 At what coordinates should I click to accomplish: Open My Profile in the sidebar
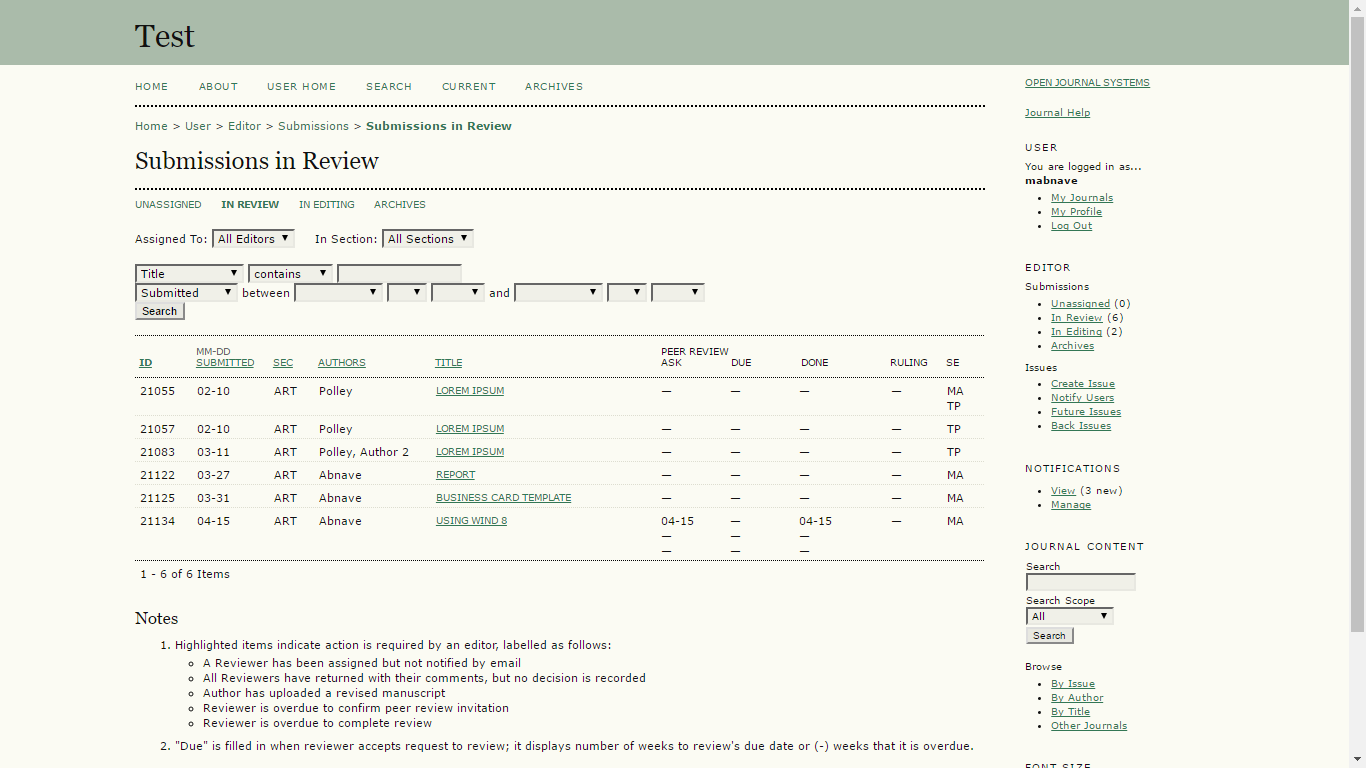(x=1076, y=212)
